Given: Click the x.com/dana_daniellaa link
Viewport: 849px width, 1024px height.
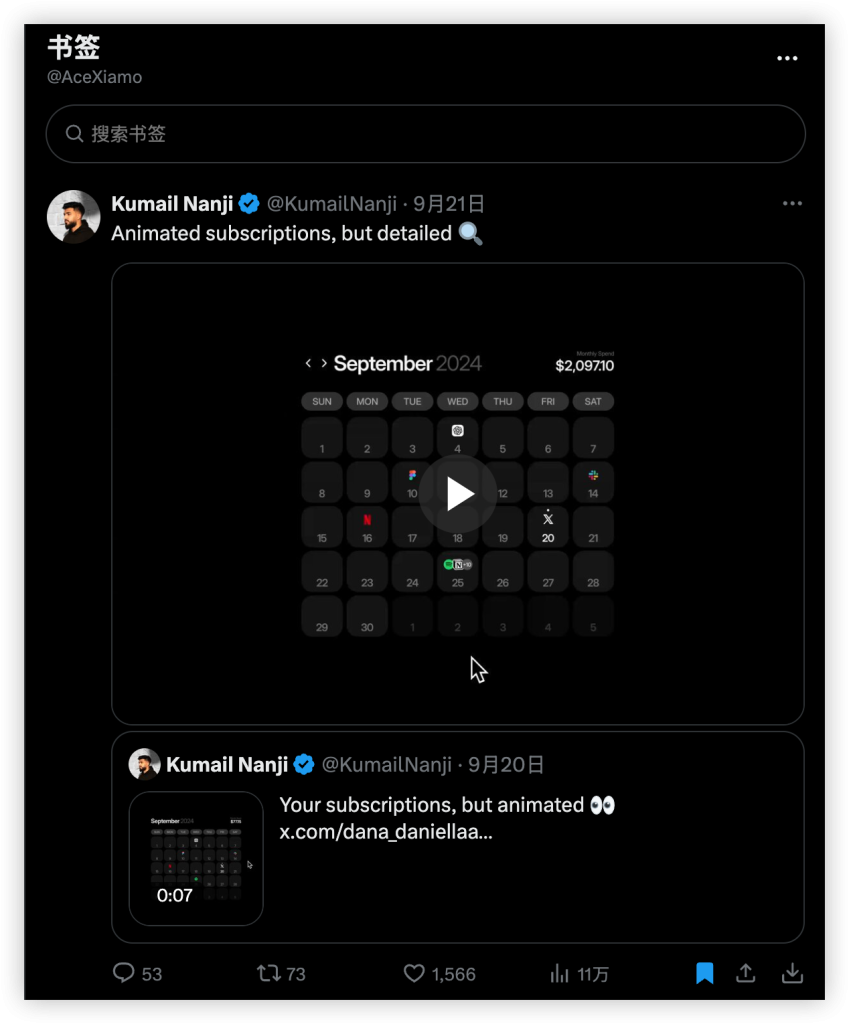Looking at the screenshot, I should coord(386,832).
